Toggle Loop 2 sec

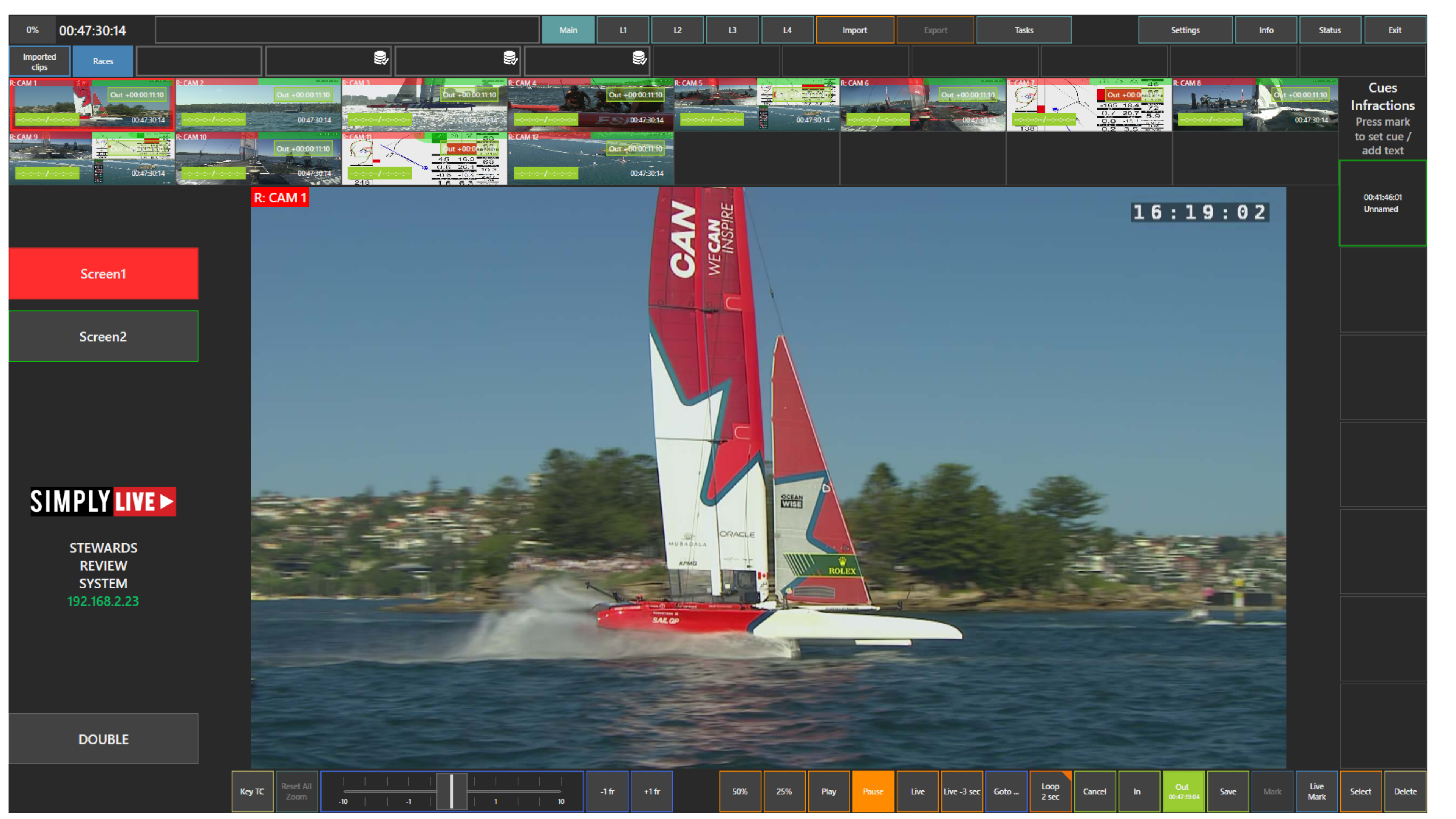(x=1050, y=791)
